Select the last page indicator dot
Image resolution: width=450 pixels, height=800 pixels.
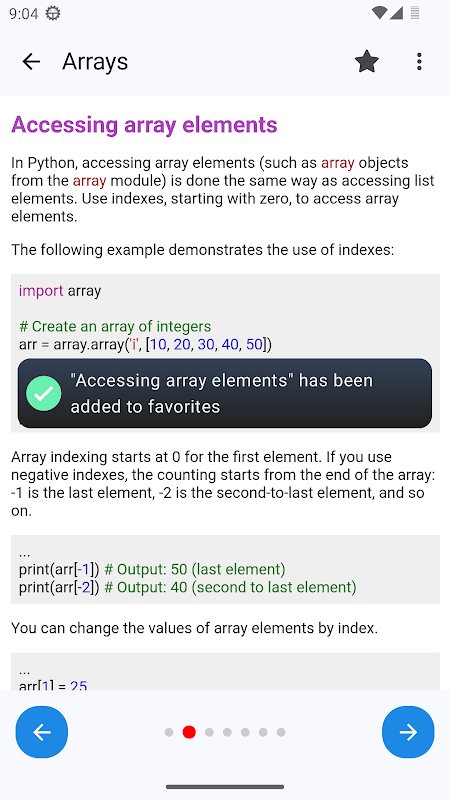pos(281,733)
